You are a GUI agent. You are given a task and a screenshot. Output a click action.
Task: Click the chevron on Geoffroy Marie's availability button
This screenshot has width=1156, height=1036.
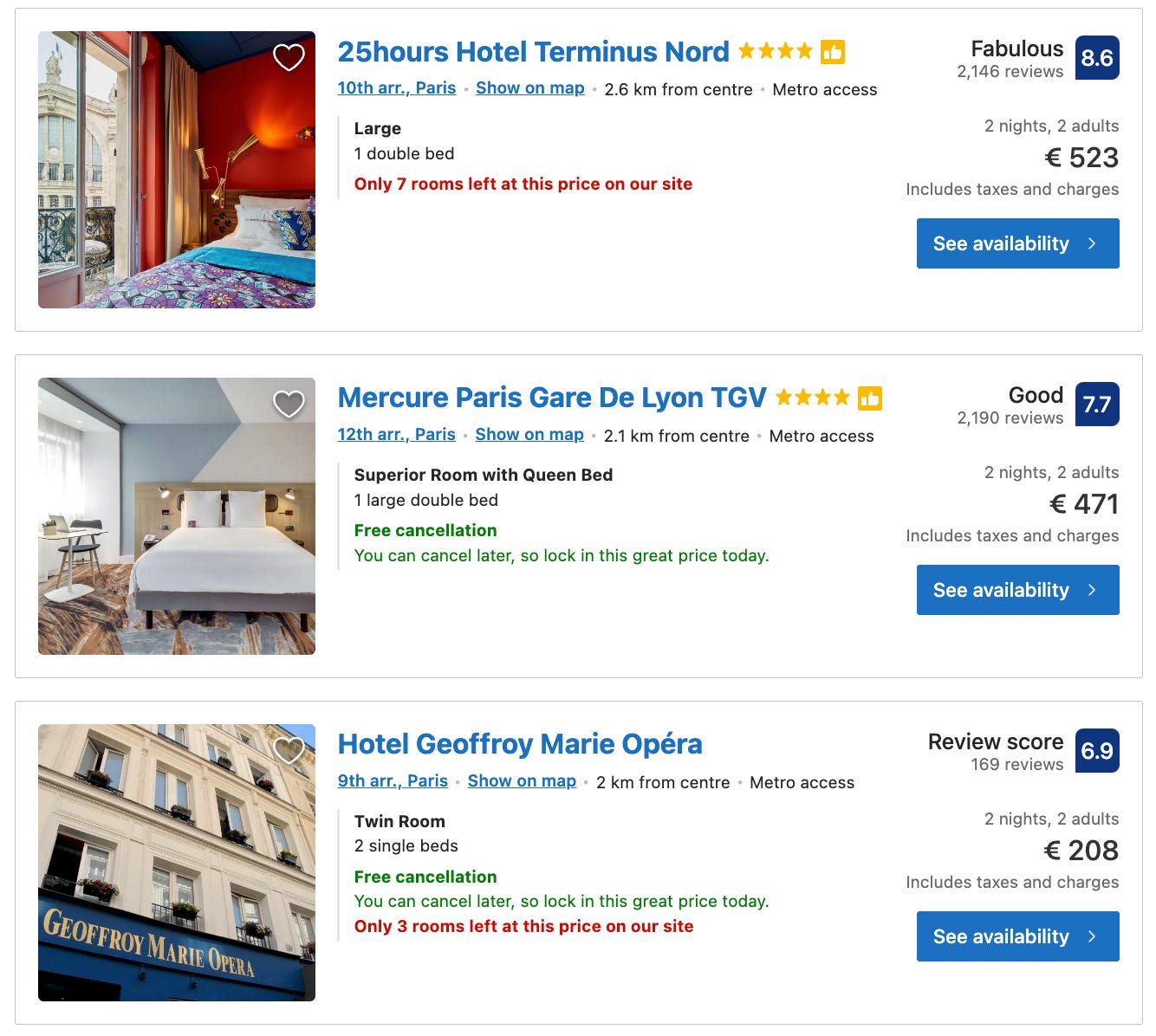1090,936
